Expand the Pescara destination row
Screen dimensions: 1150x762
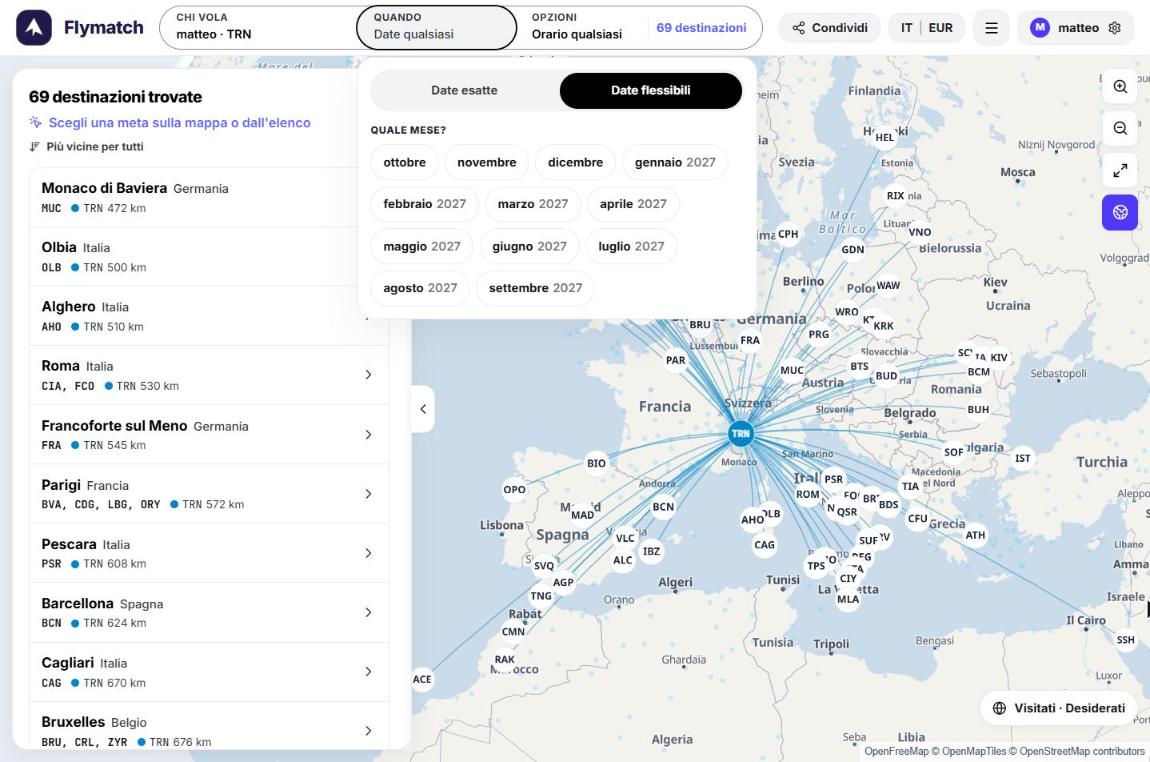[x=209, y=553]
